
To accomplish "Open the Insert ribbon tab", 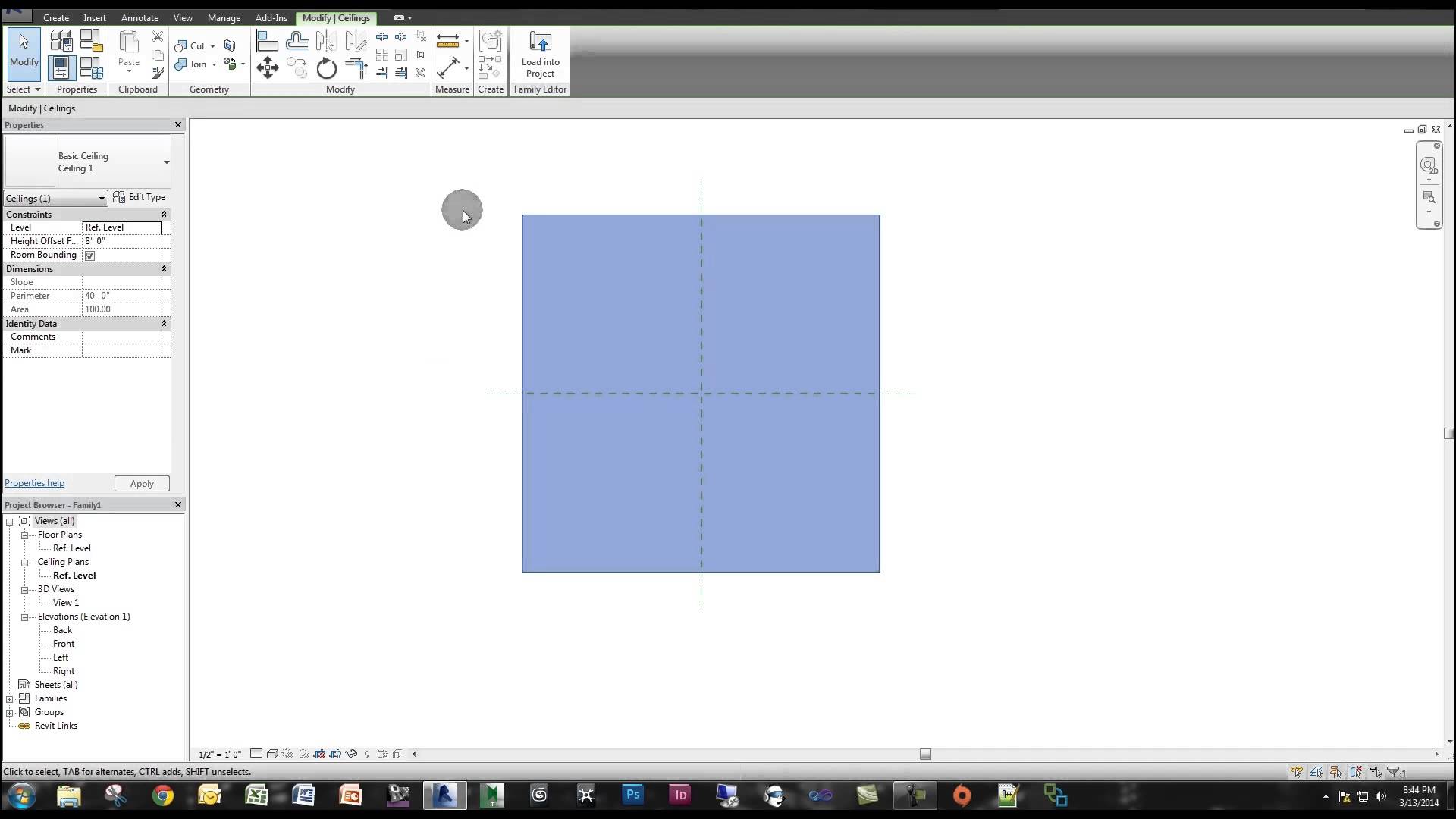I will (95, 17).
